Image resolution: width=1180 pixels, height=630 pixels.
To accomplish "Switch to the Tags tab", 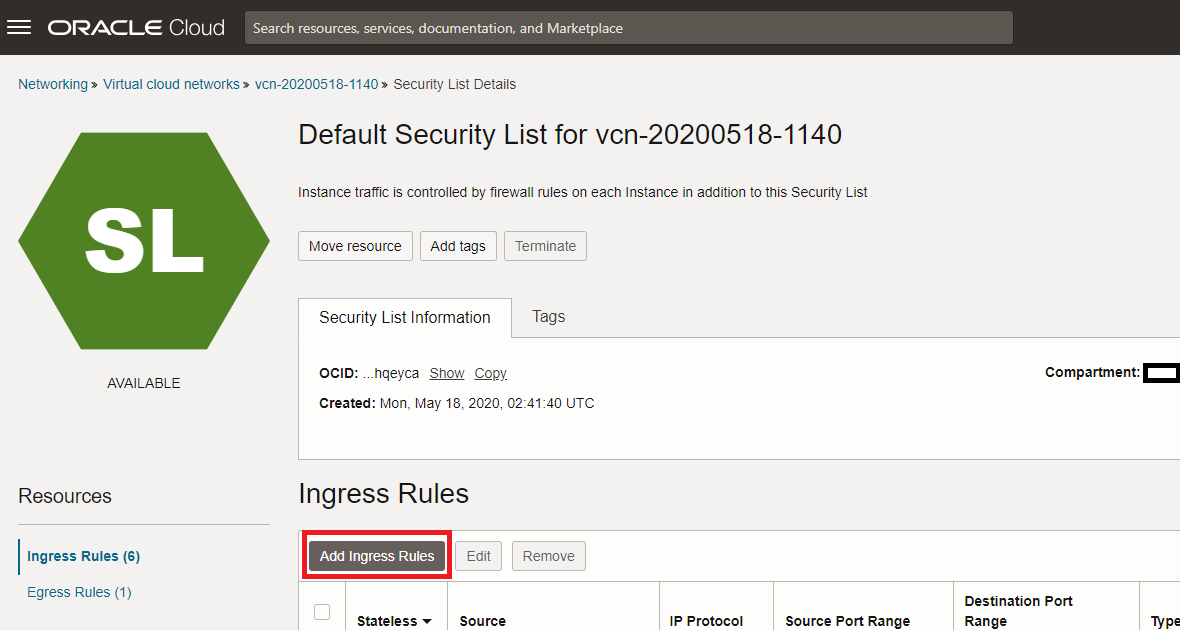I will click(548, 316).
